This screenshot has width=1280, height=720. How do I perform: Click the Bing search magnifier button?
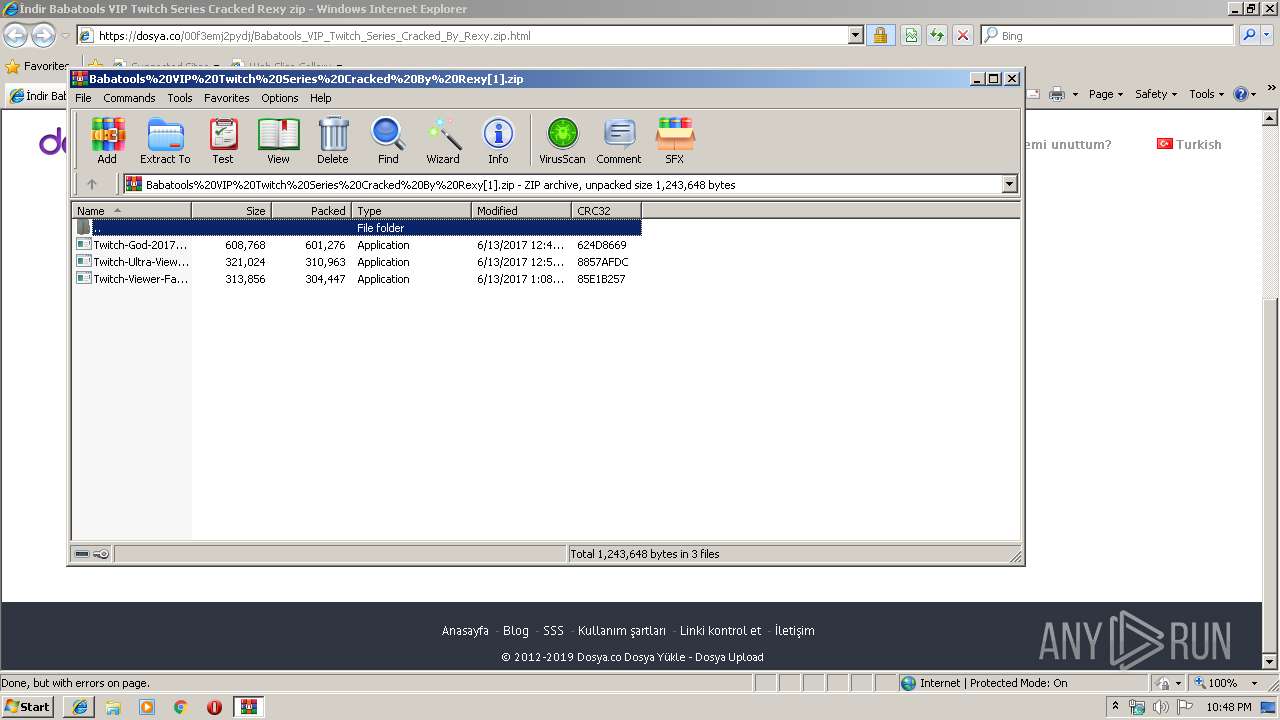1249,35
